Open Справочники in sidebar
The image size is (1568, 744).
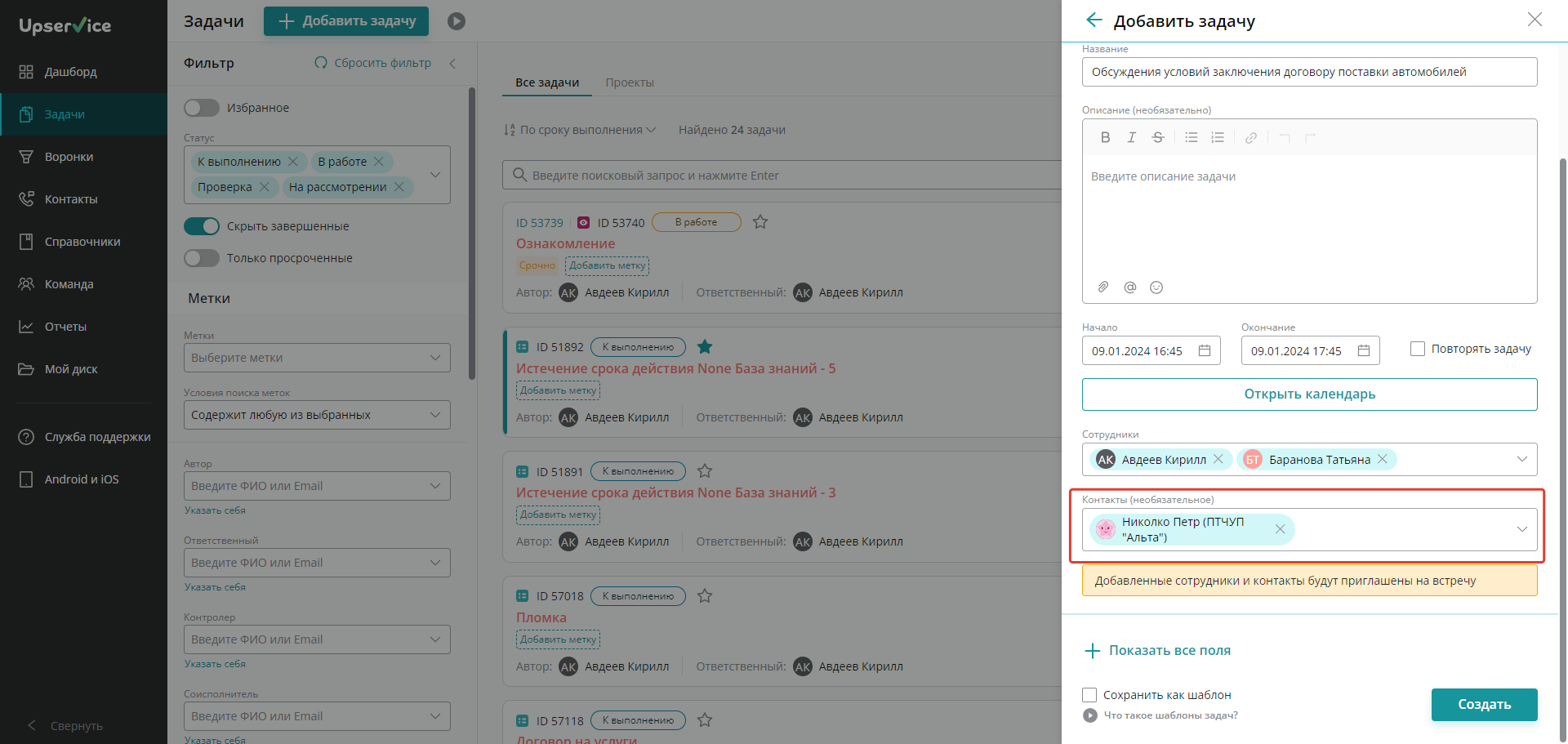[83, 242]
